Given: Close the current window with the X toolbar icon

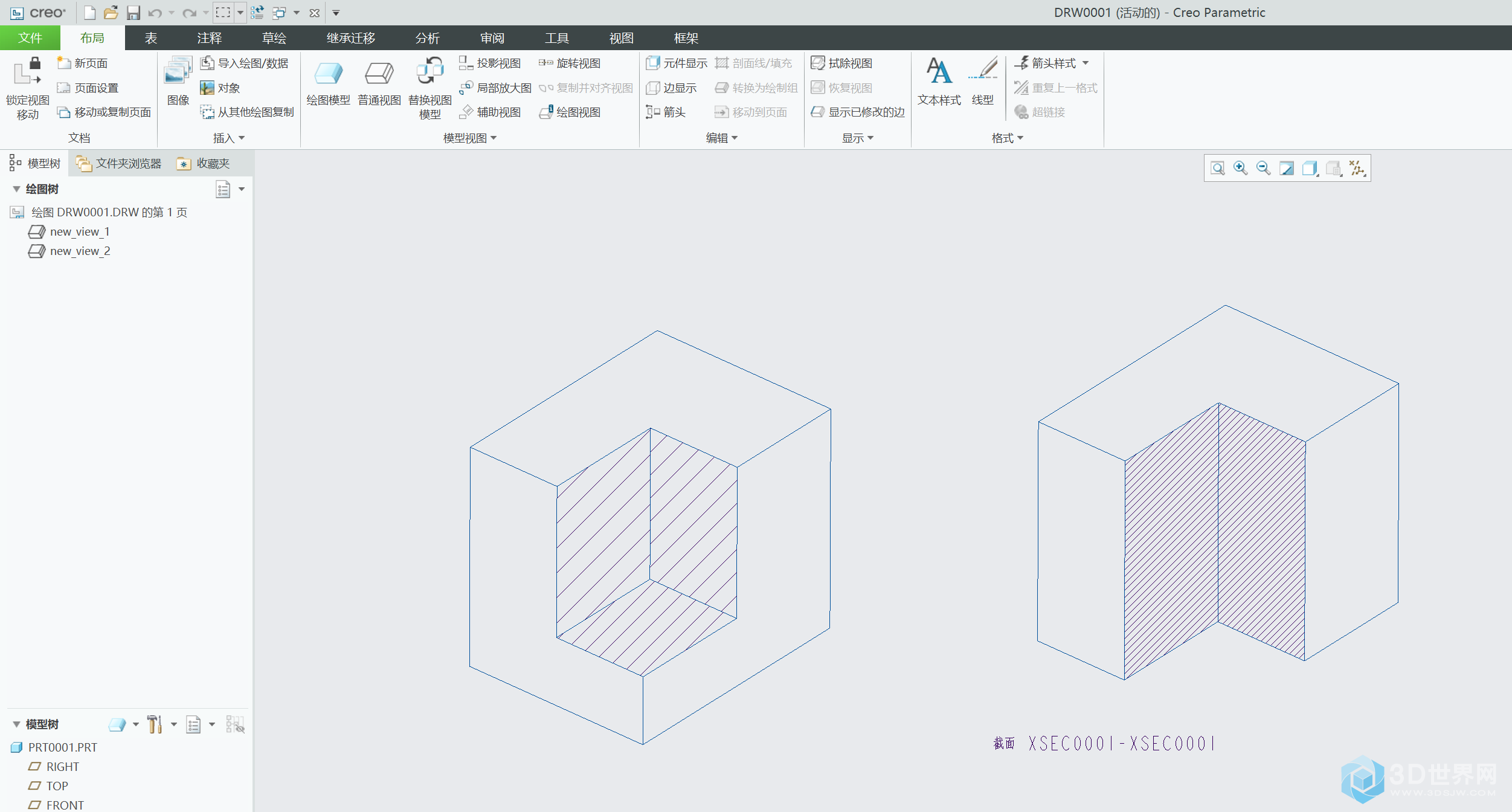Looking at the screenshot, I should (x=314, y=13).
